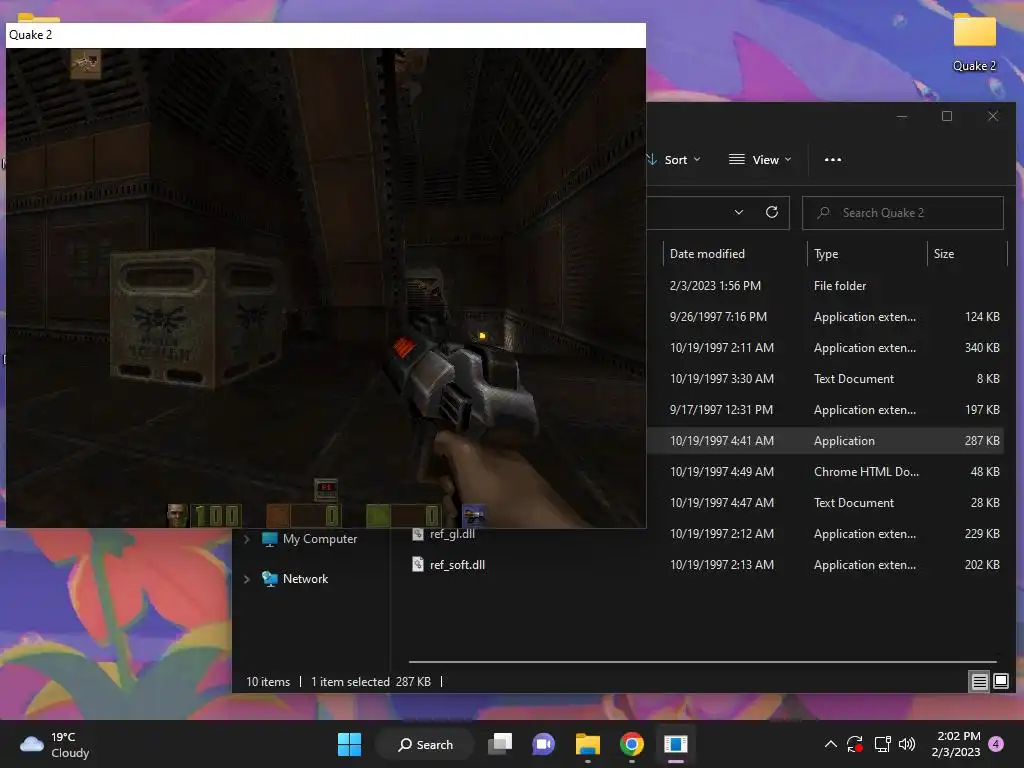Viewport: 1024px width, 768px height.
Task: Open the Windows Start menu
Action: click(349, 744)
